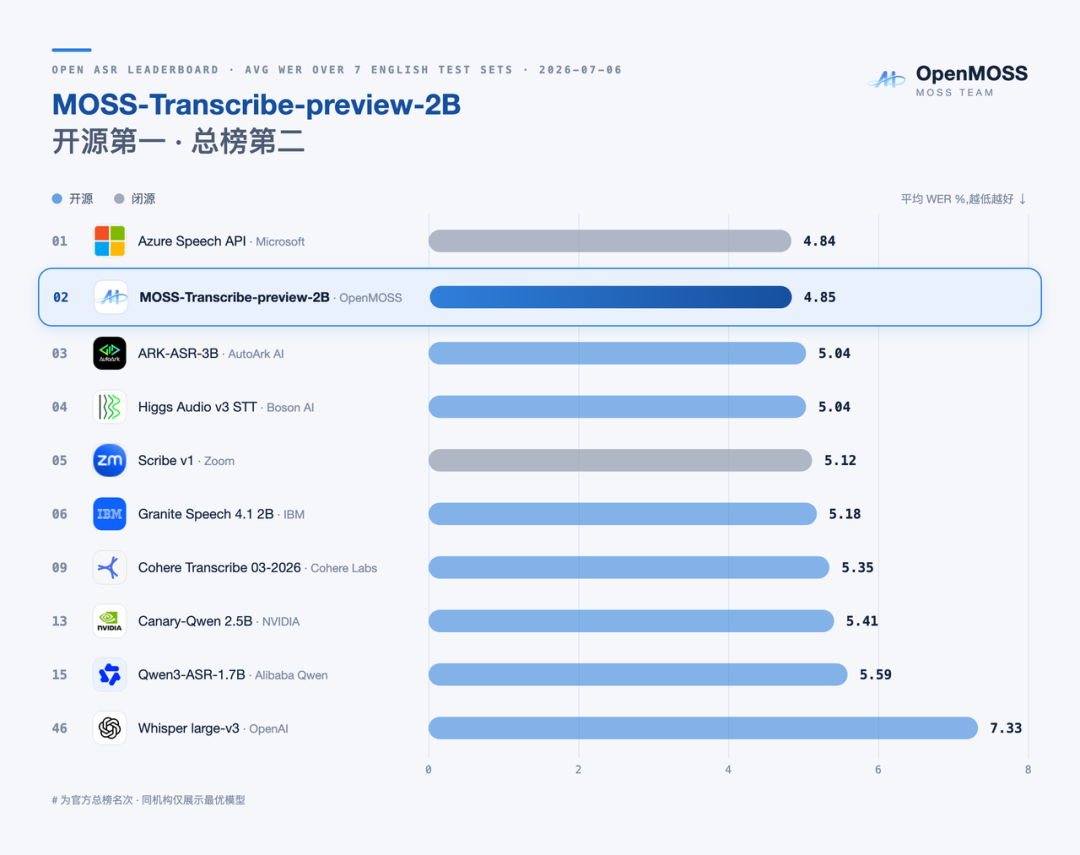Image resolution: width=1080 pixels, height=855 pixels.
Task: Click the value 7.33 for Whisper large-v3
Action: coord(1006,728)
